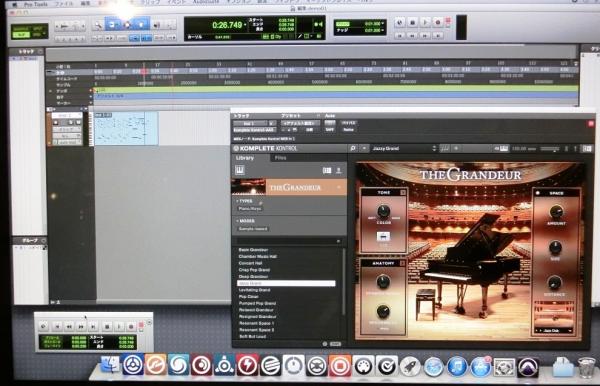Image resolution: width=600 pixels, height=386 pixels.
Task: Click the user content person icon in Library
Action: (x=339, y=170)
